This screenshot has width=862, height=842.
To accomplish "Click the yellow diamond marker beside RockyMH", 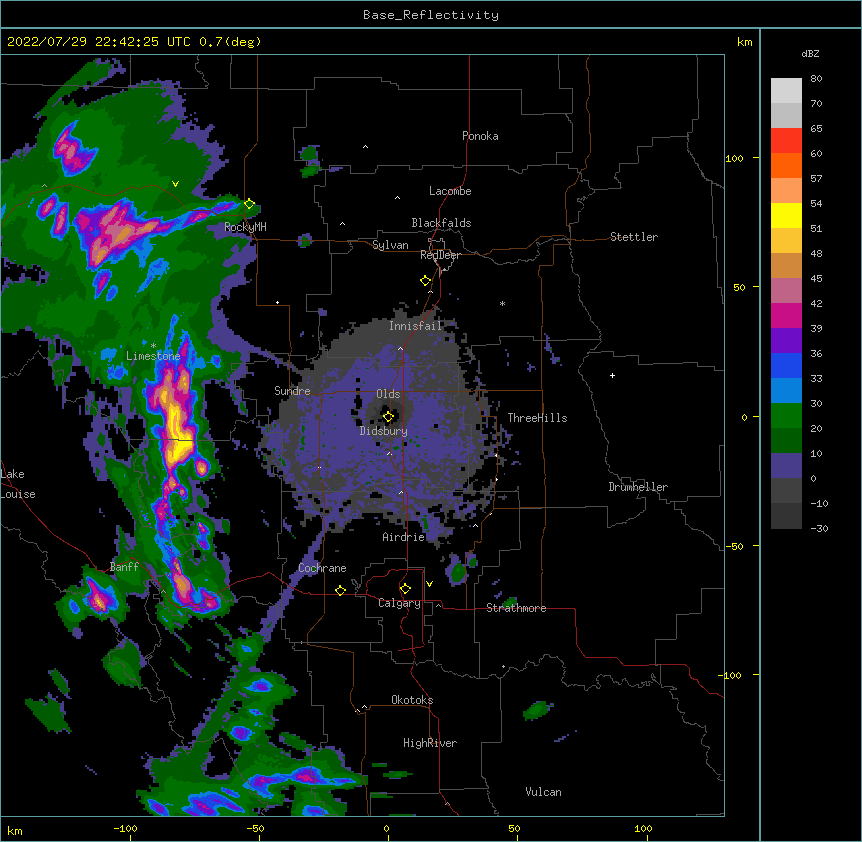I will coord(249,204).
